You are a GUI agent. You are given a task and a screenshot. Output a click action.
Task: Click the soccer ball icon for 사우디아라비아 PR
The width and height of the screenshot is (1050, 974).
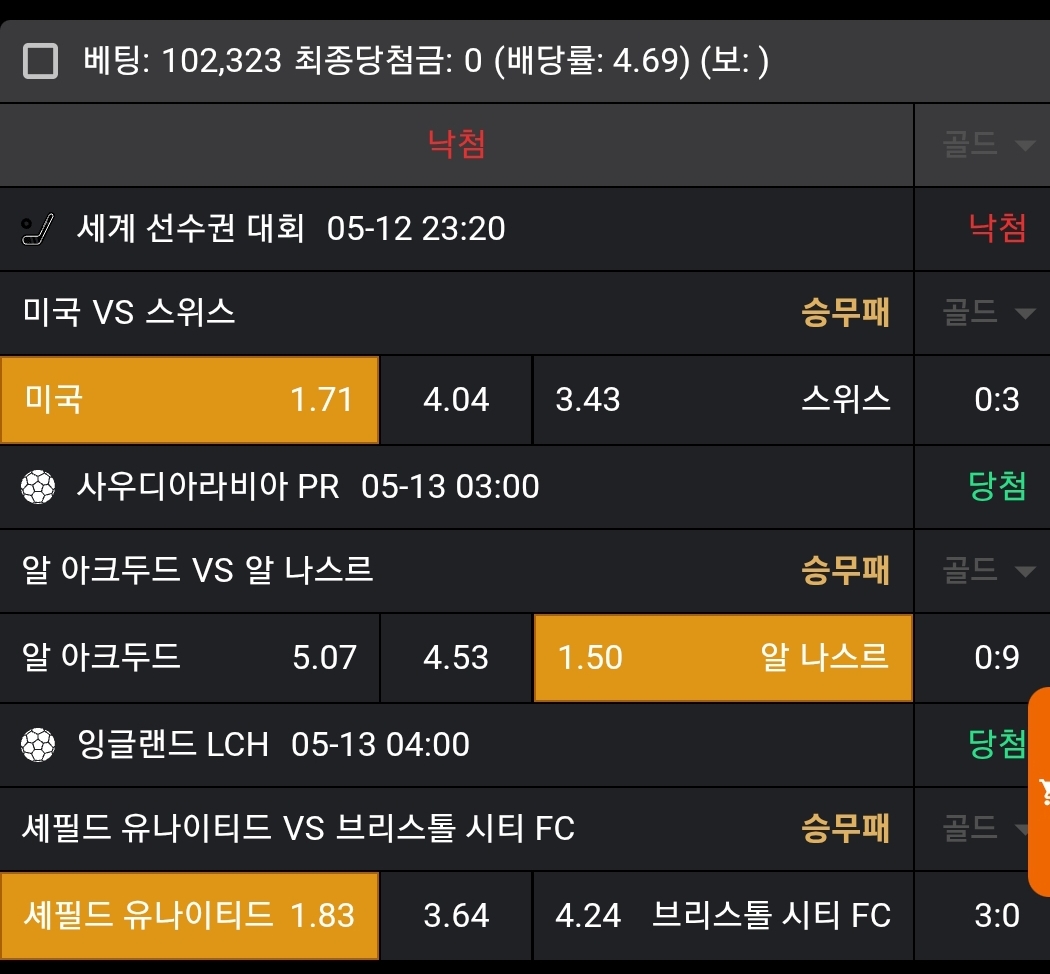pos(38,487)
